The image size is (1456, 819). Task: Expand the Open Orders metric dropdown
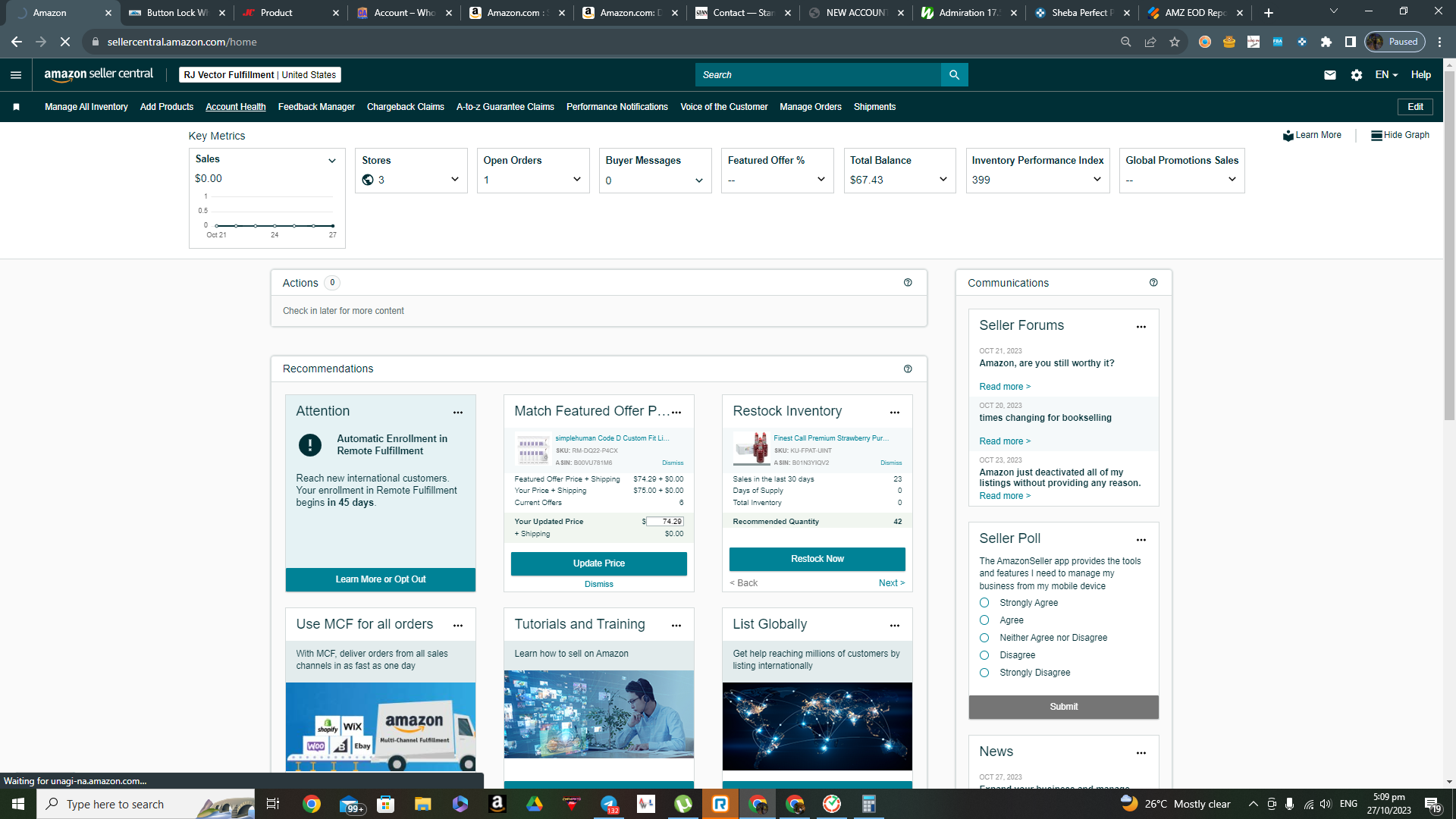[x=577, y=180]
